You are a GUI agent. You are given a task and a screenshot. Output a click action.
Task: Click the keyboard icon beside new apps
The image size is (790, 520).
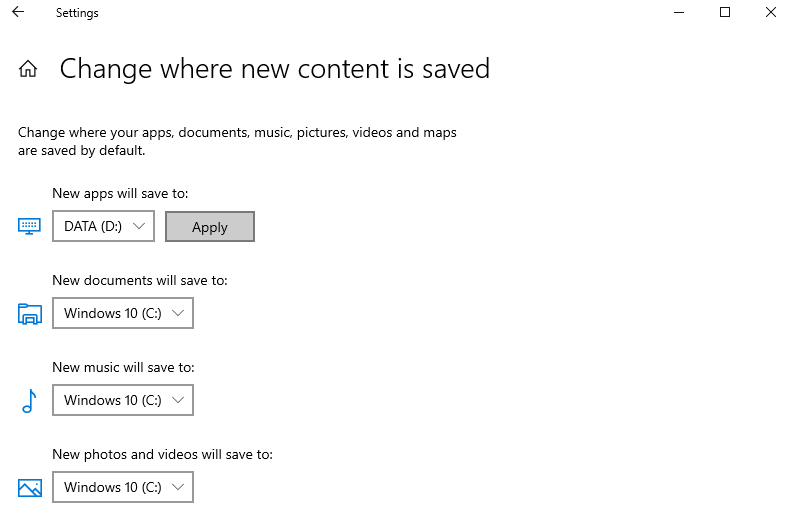29,226
